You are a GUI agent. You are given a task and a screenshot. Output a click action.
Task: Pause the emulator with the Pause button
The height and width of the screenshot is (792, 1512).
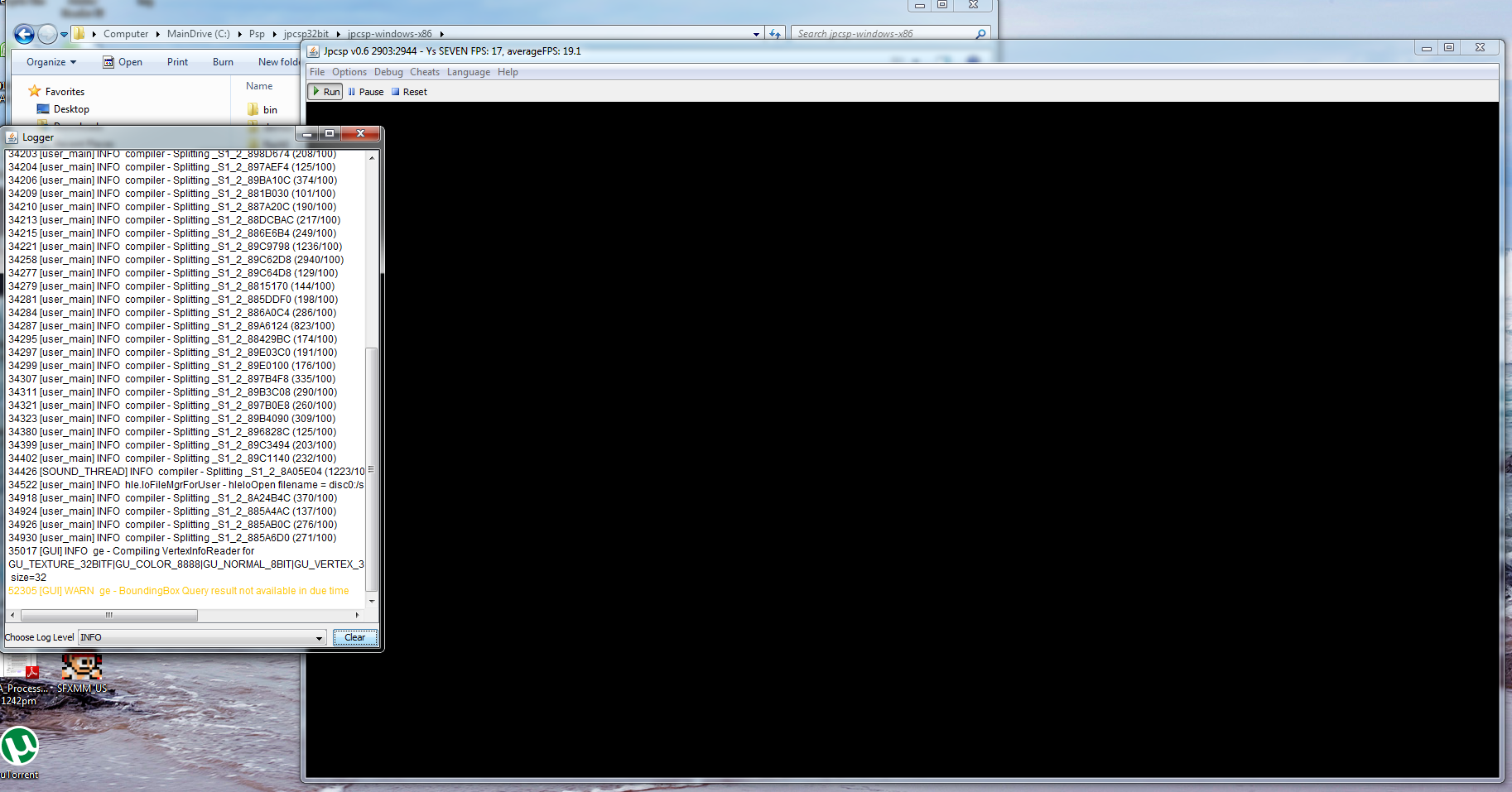365,92
